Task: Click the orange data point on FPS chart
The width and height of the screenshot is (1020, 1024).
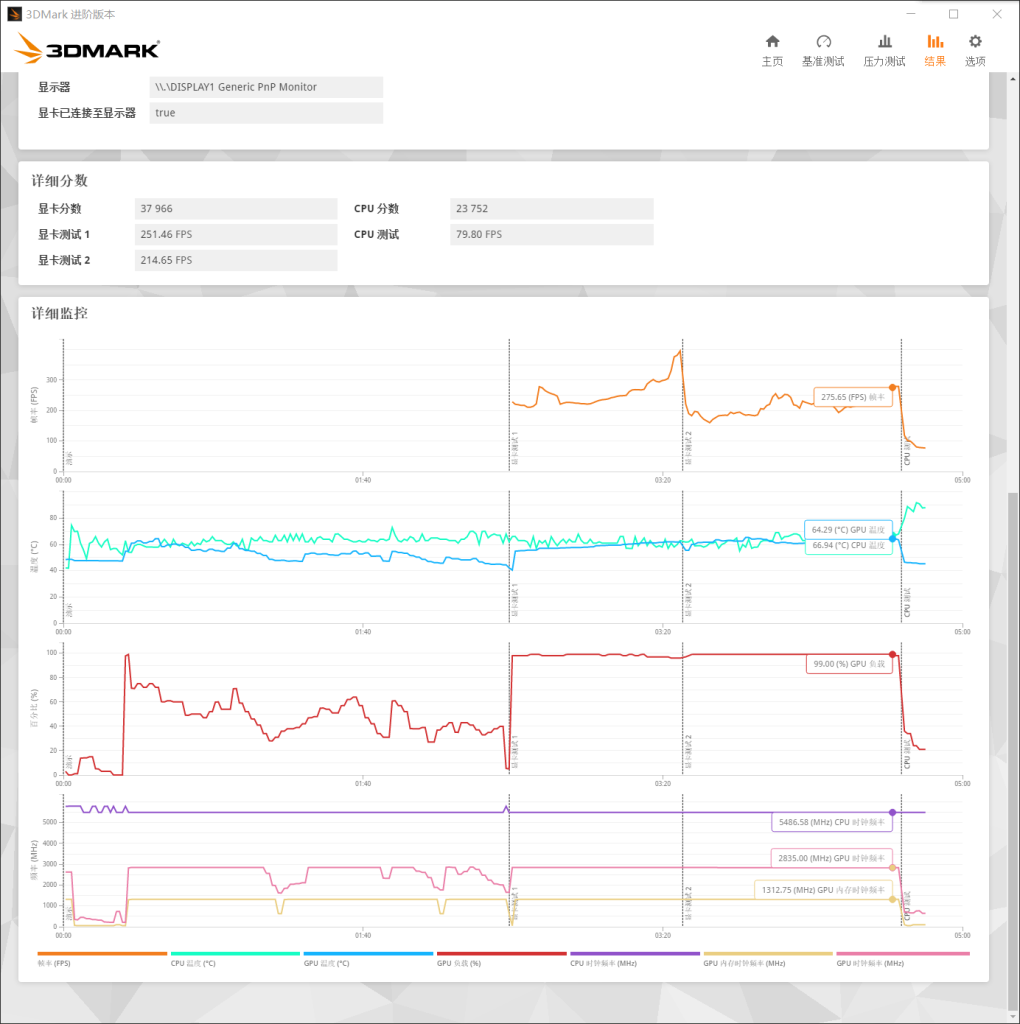Action: coord(892,387)
